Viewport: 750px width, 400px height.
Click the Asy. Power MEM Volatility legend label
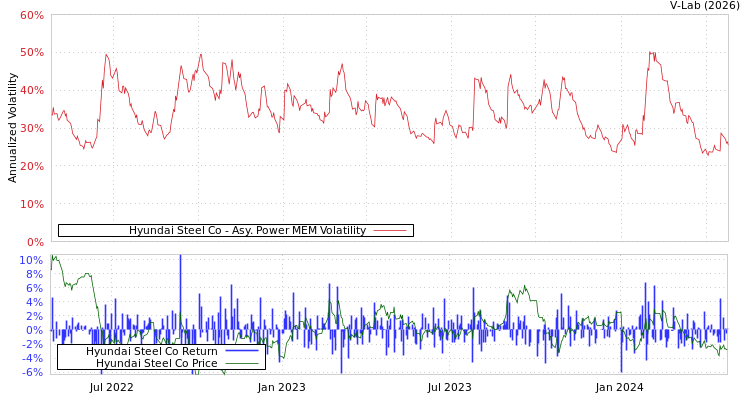(247, 231)
